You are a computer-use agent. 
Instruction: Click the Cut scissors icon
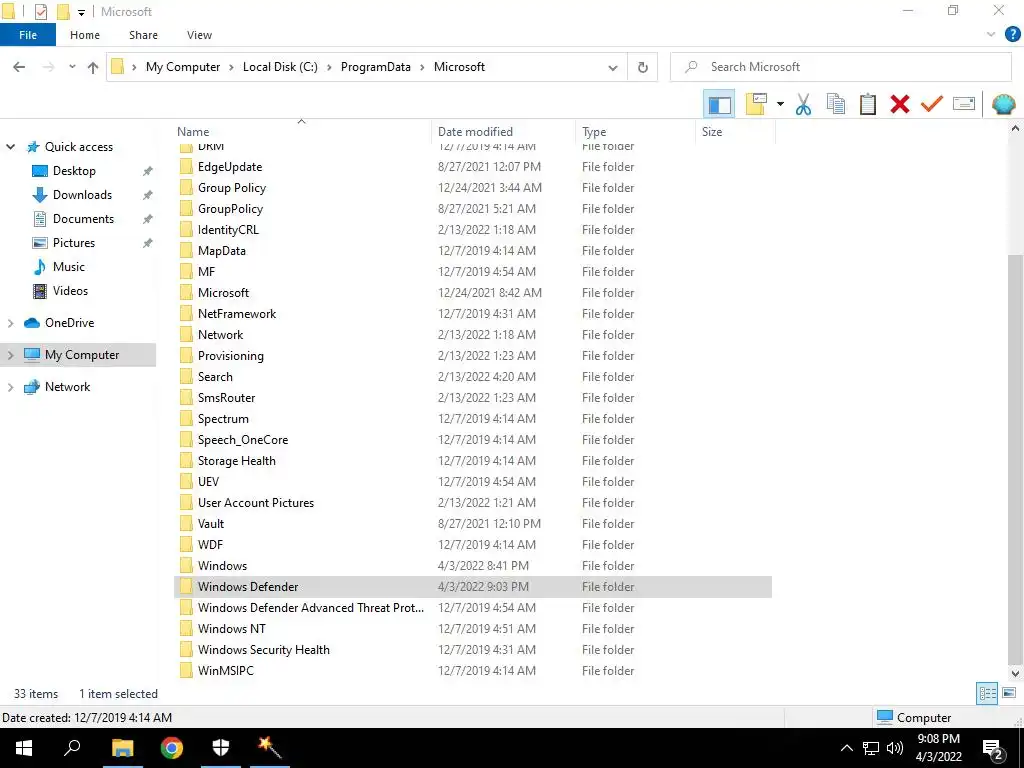(803, 104)
